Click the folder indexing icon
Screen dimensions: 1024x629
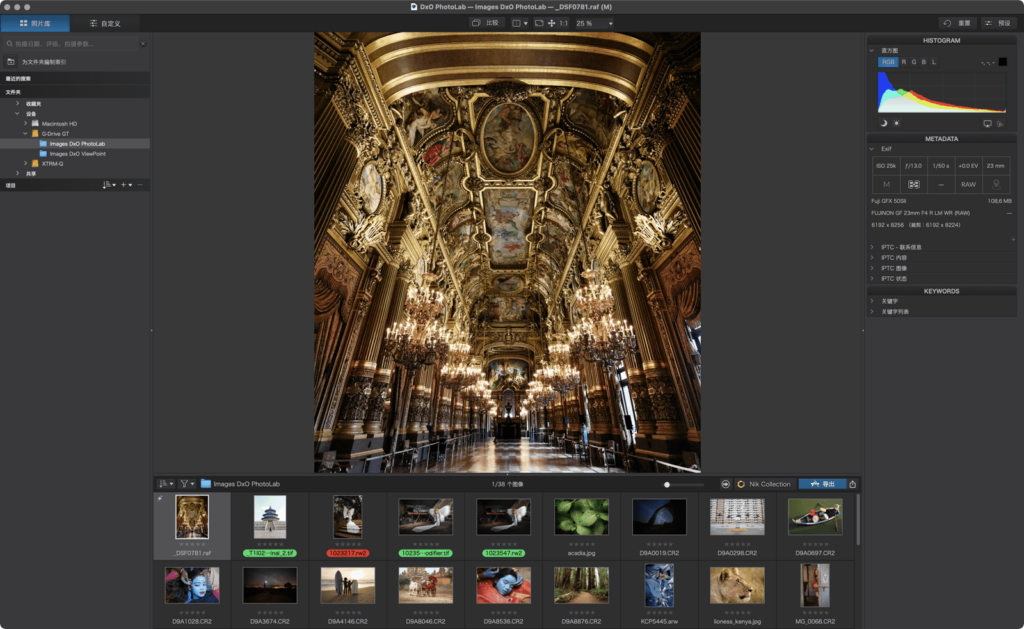11,62
